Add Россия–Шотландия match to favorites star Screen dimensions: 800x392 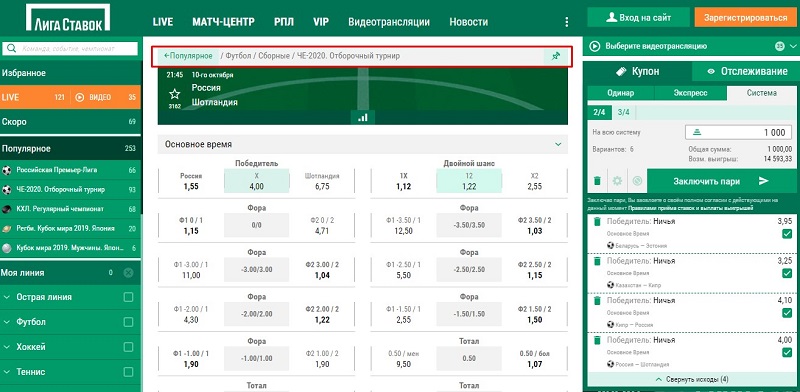tap(174, 94)
